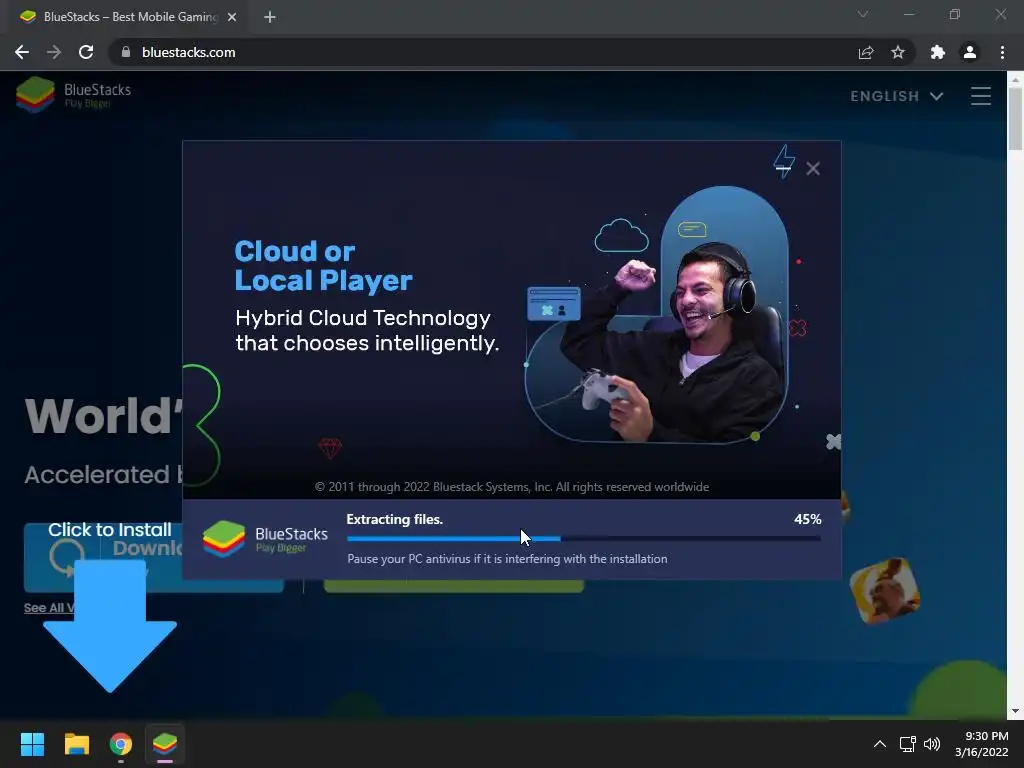Reload the bluestacks.com page
Viewport: 1024px width, 768px height.
tap(86, 52)
